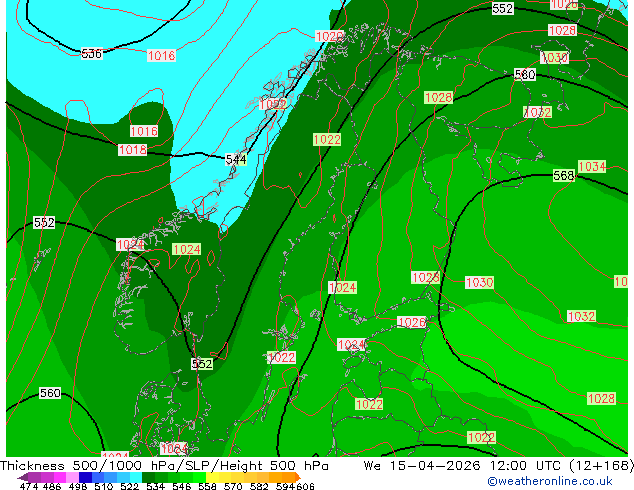Click the 544 height contour label

[x=236, y=160]
